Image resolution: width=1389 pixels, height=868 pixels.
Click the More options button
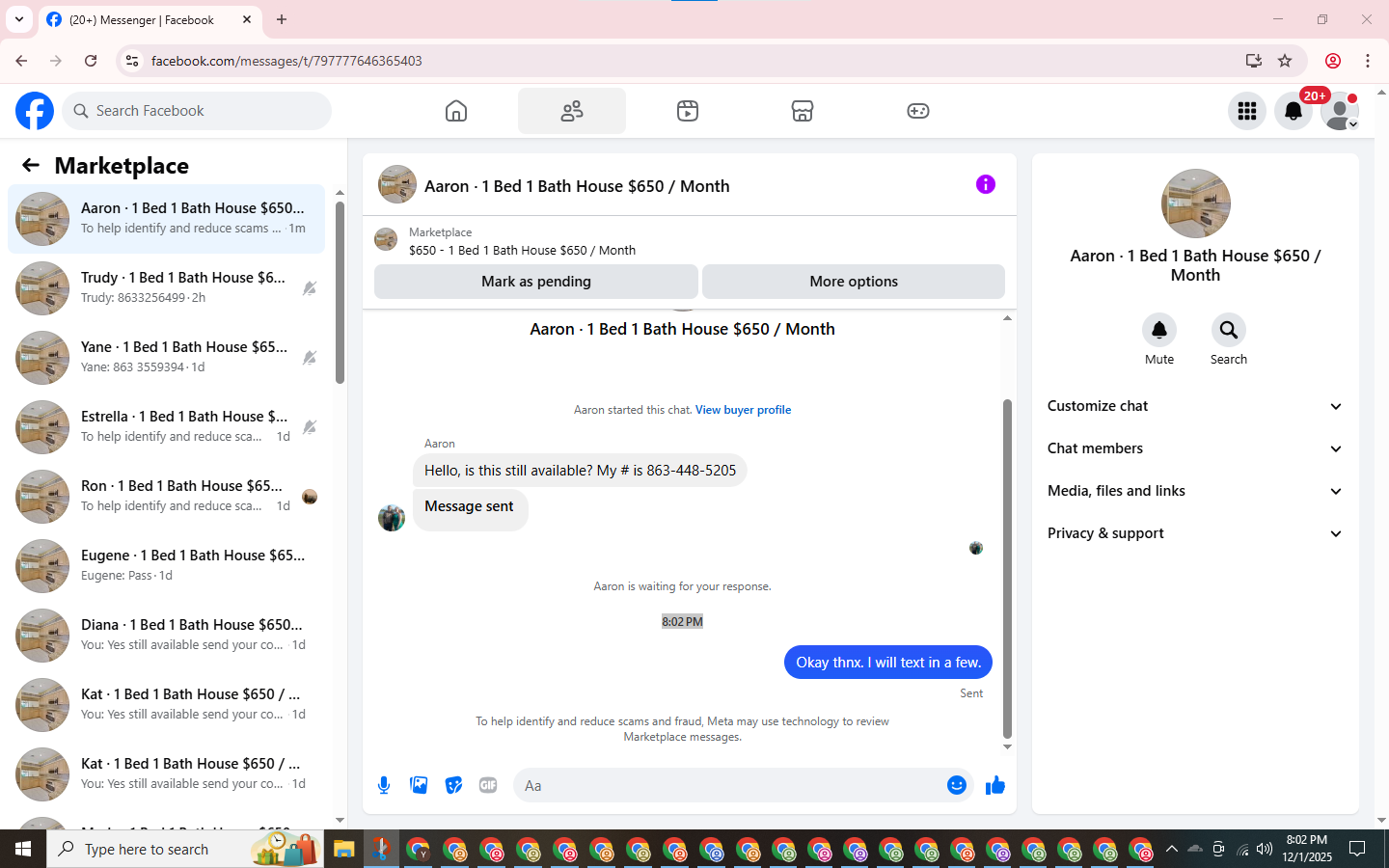click(854, 282)
